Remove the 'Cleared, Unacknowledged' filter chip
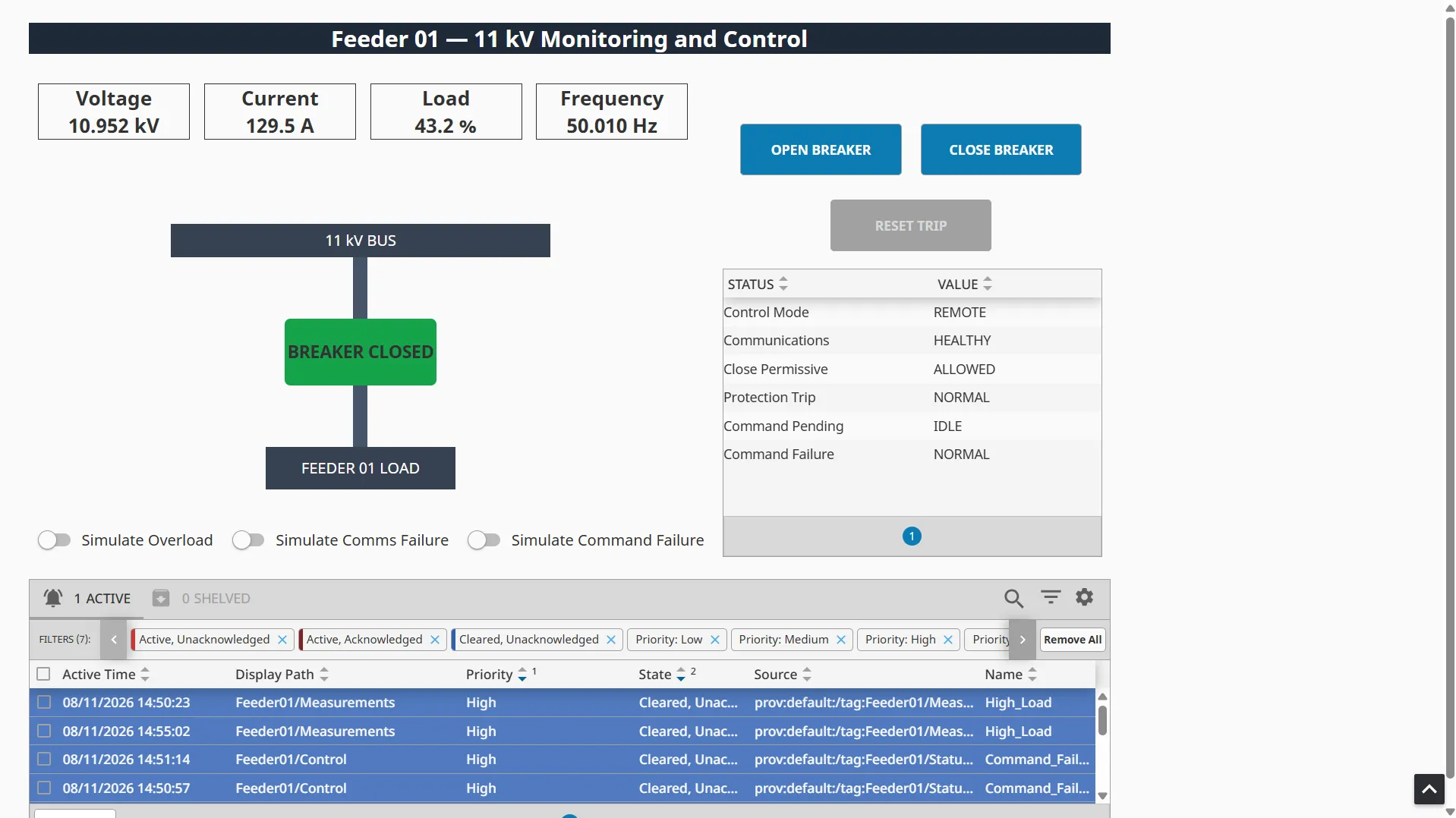Viewport: 1456px width, 818px height. tap(611, 640)
